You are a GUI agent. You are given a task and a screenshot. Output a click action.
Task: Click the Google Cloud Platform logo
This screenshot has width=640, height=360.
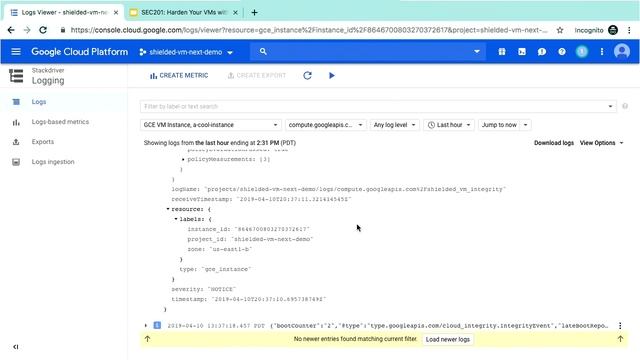click(80, 52)
